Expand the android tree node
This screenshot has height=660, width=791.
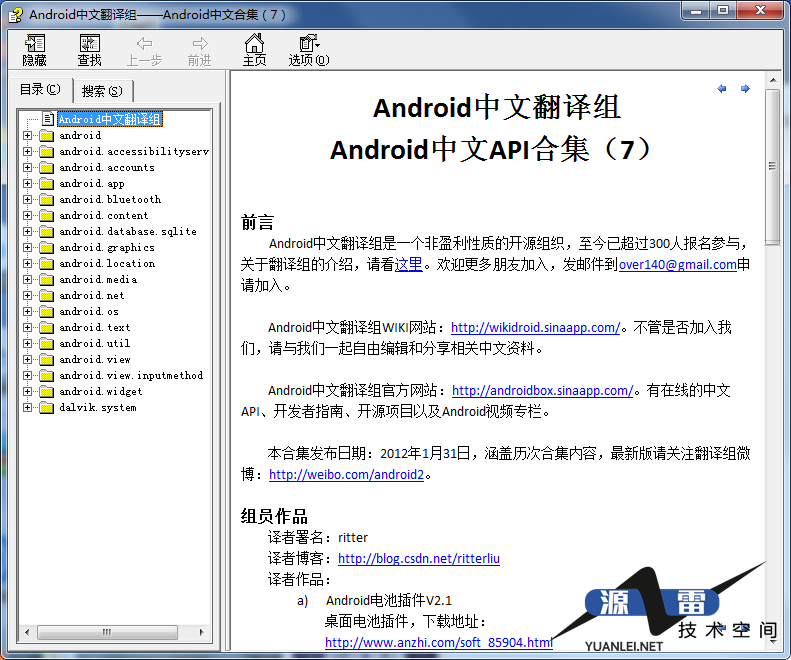pyautogui.click(x=27, y=135)
